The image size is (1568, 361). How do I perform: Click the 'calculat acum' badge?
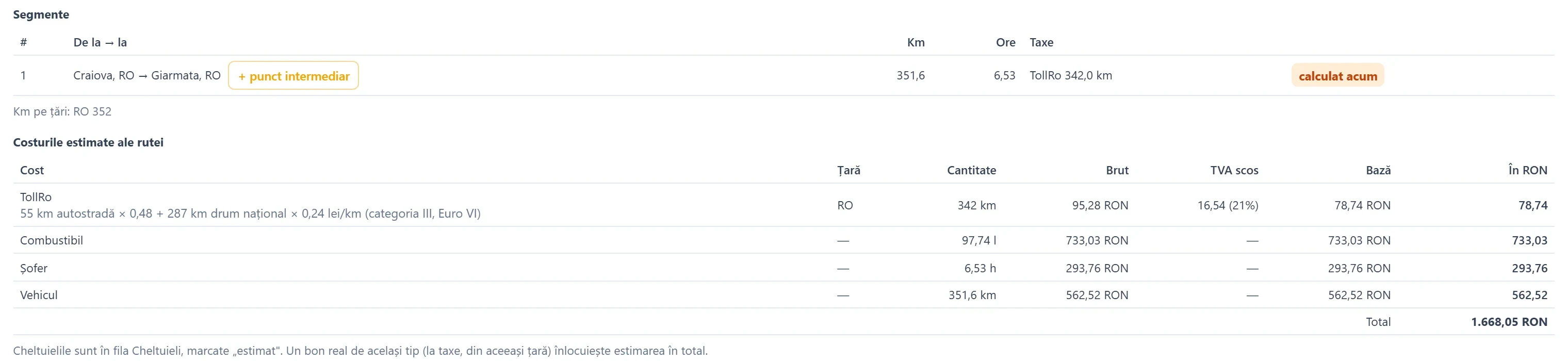point(1337,75)
